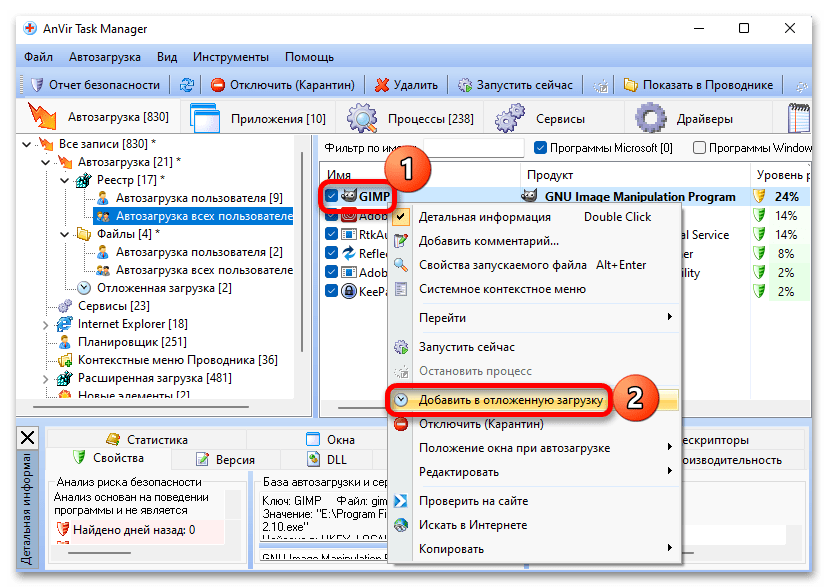Screen dimensions: 828x588
Task: Open the Копировать submenu
Action: (x=533, y=549)
